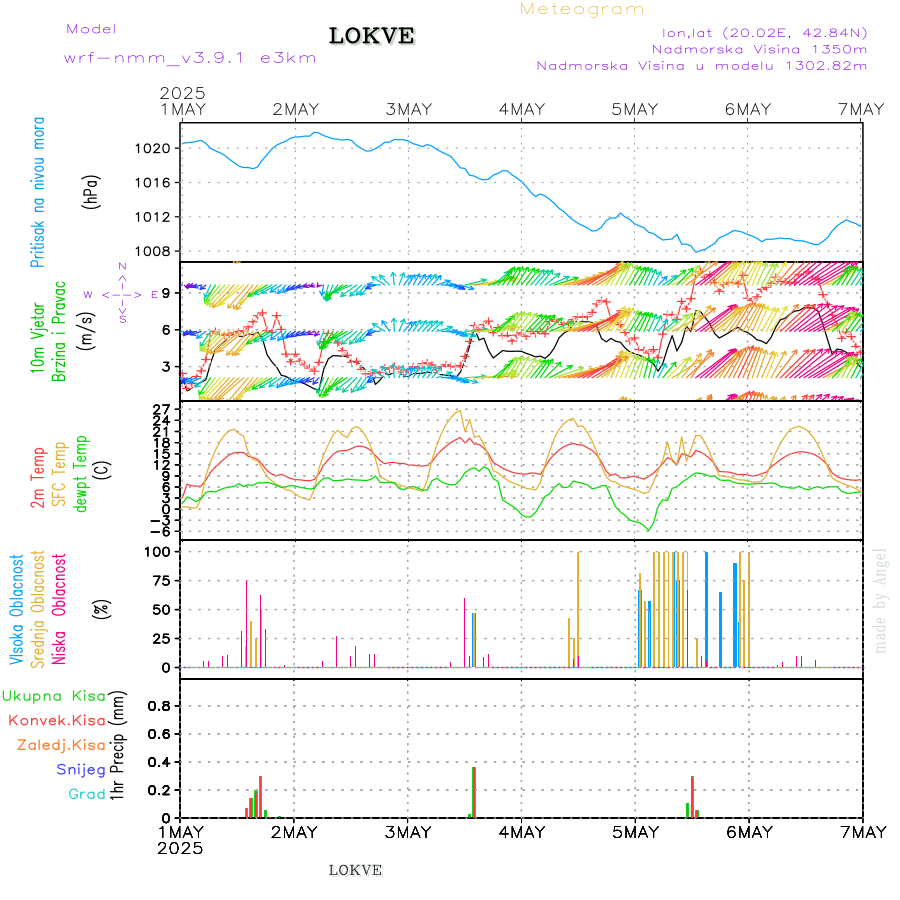Click the 3MAY marker on bottom axis
This screenshot has width=900, height=900.
(x=407, y=832)
